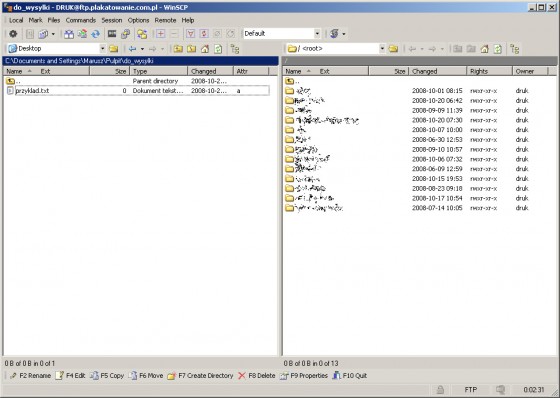Refresh the local panel
The width and height of the screenshot is (560, 398).
[218, 49]
